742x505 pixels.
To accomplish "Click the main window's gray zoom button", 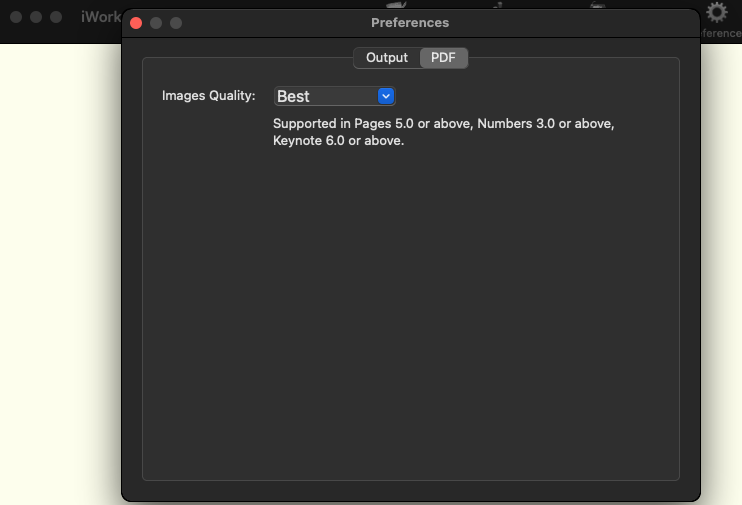I will tap(56, 17).
